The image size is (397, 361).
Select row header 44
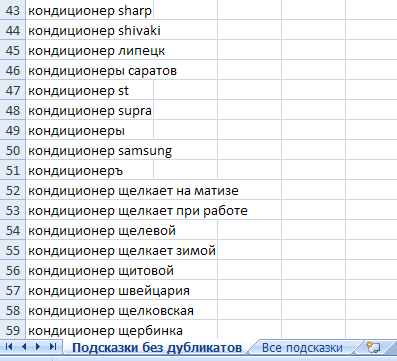pos(13,31)
